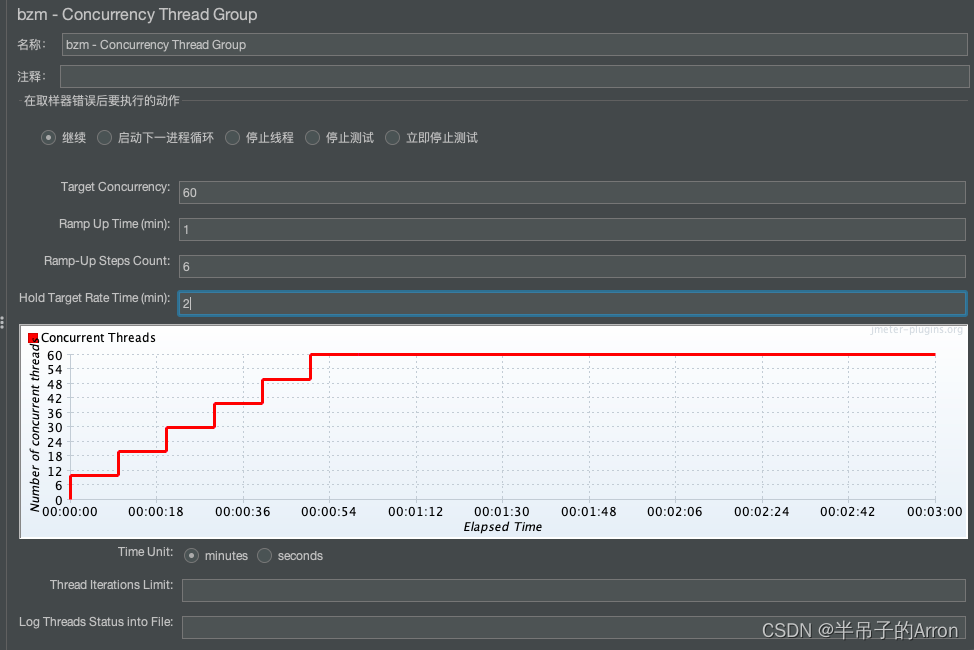Click the red Concurrent Threads legend square
The image size is (974, 650).
tap(32, 338)
